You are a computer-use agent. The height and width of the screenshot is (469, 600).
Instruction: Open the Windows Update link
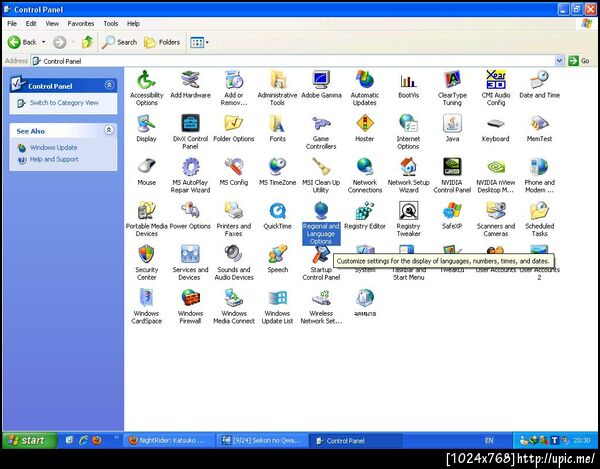point(54,148)
